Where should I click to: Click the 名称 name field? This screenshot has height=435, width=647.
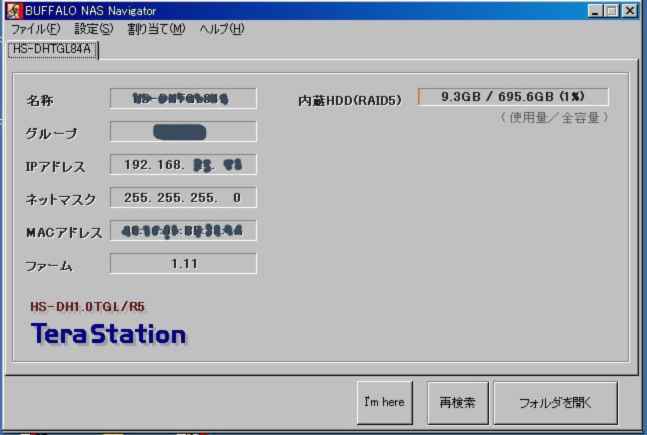point(183,99)
